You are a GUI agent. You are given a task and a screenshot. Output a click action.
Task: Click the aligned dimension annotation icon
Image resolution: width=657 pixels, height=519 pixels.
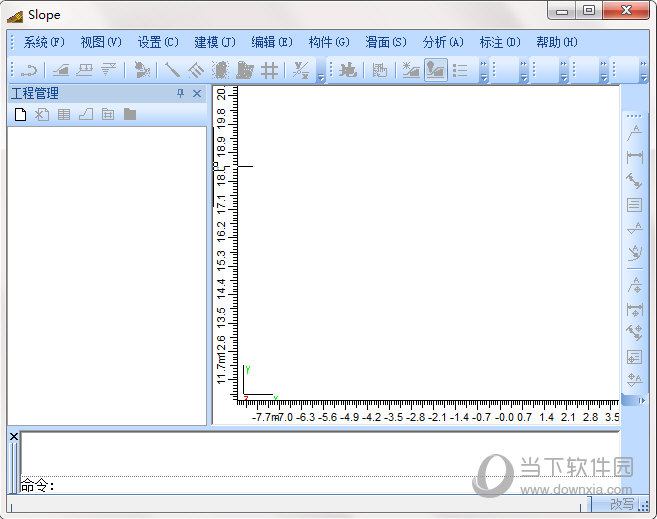pyautogui.click(x=634, y=181)
